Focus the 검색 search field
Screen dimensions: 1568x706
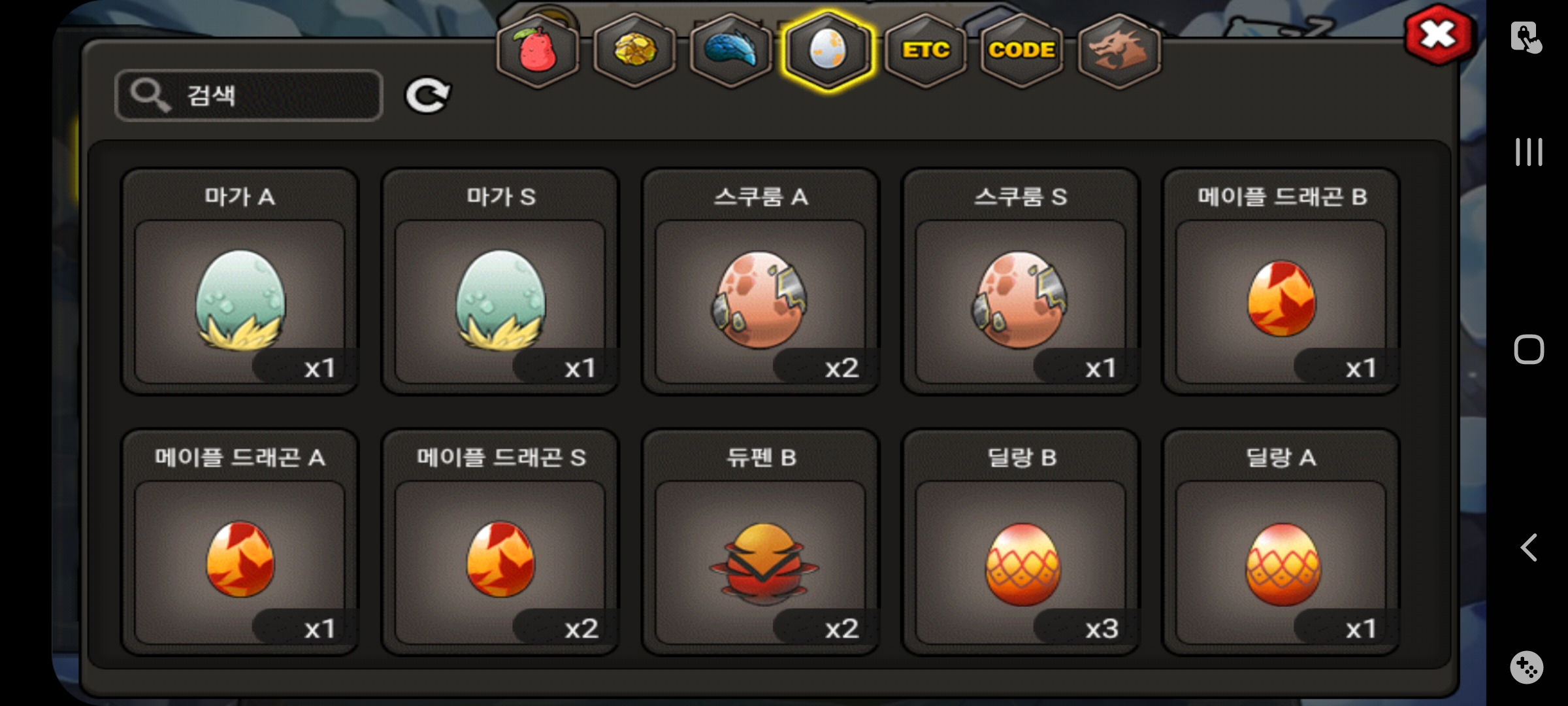[248, 95]
